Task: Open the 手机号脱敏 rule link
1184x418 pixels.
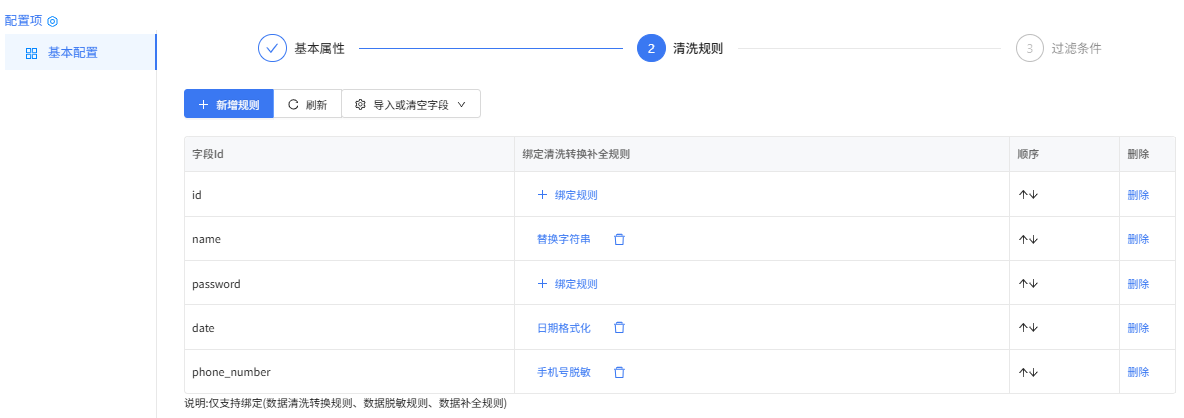Action: (x=563, y=372)
